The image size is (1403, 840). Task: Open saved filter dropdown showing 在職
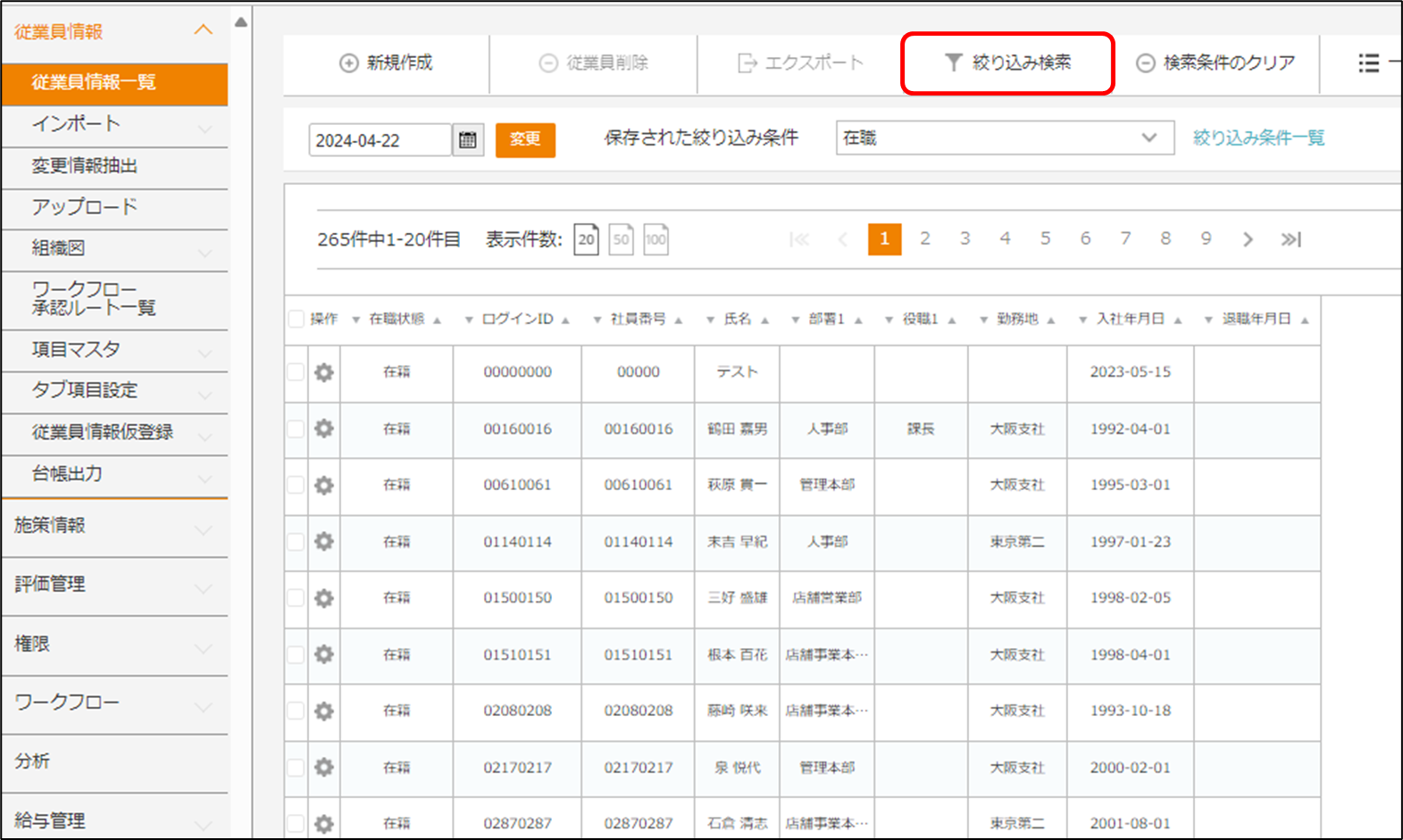click(1004, 138)
